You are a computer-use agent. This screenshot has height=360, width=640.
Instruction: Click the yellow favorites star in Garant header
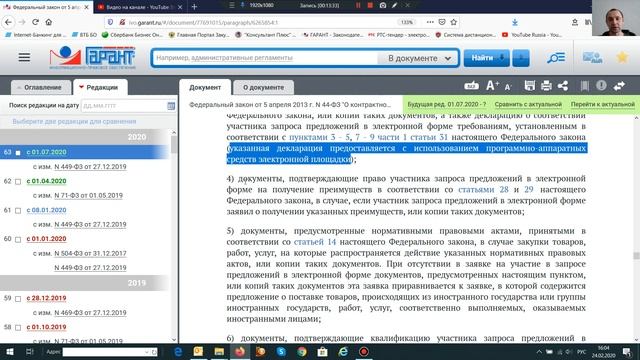click(x=622, y=58)
